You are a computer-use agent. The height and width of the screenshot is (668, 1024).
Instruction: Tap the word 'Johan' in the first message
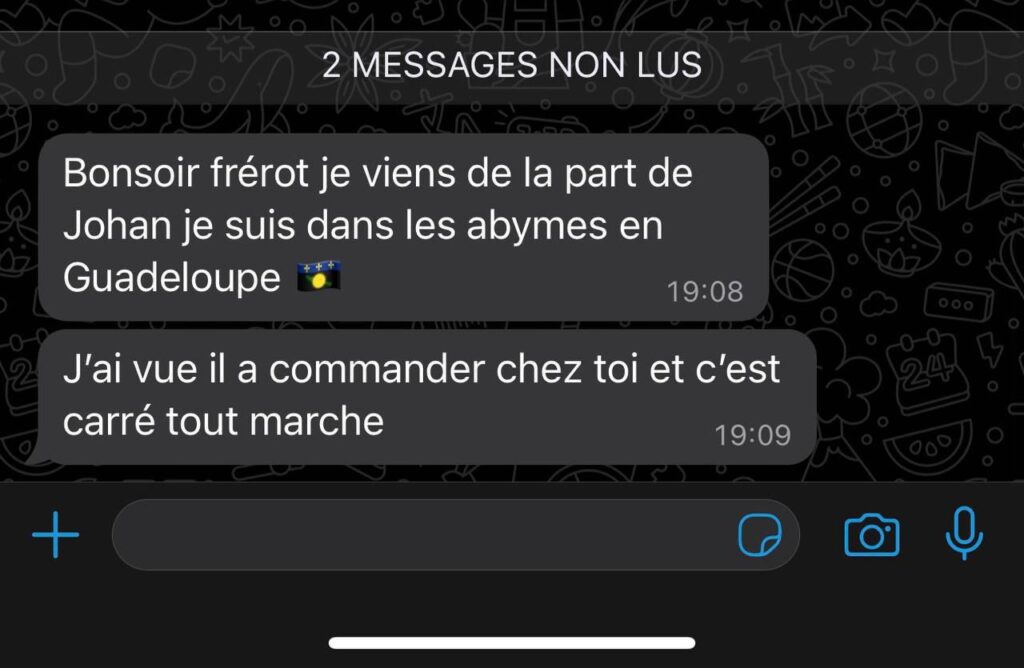[117, 225]
